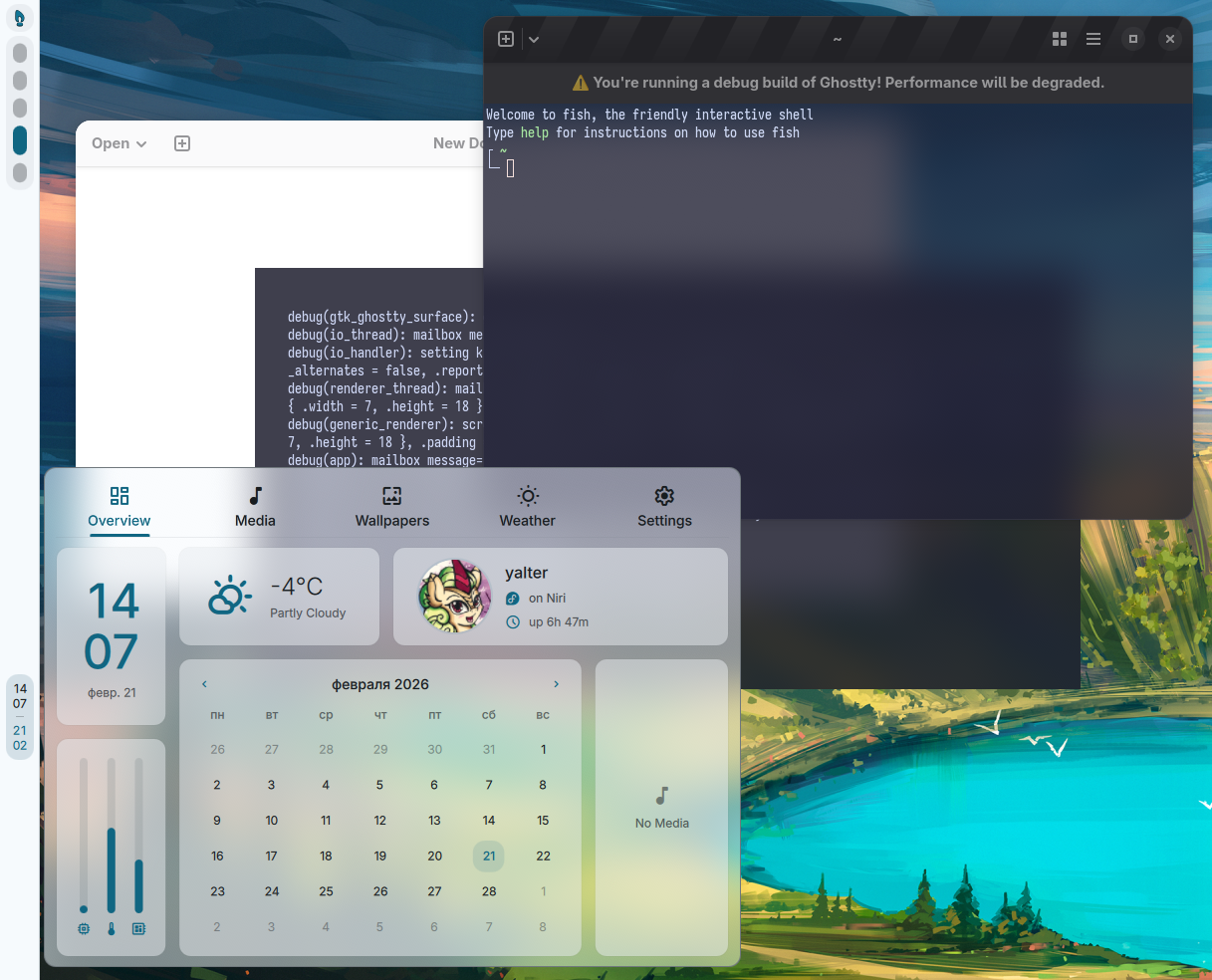Open a new tab in Ghostty terminal
This screenshot has height=980, width=1212.
[x=506, y=39]
